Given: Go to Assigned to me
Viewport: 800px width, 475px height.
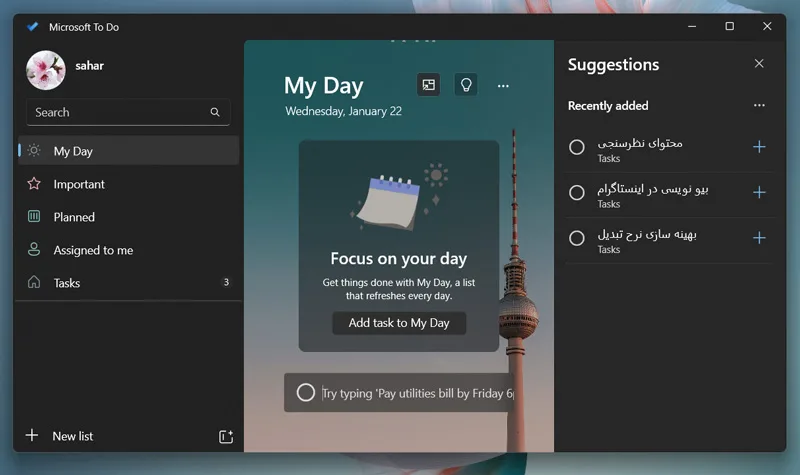Looking at the screenshot, I should [129, 250].
